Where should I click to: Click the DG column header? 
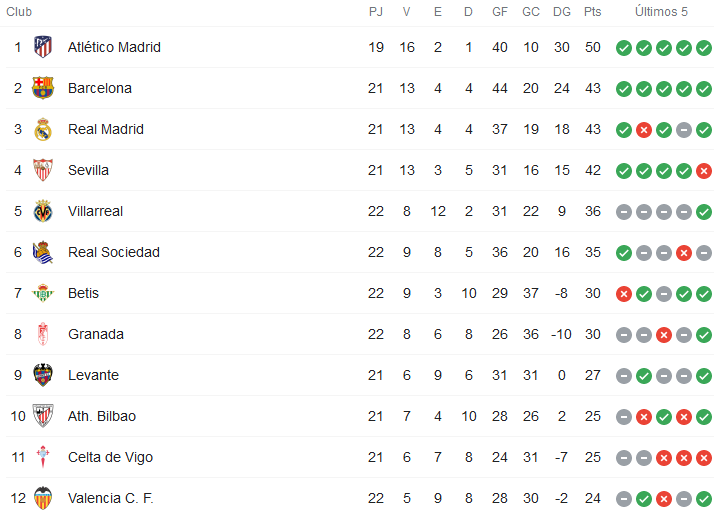coord(562,12)
